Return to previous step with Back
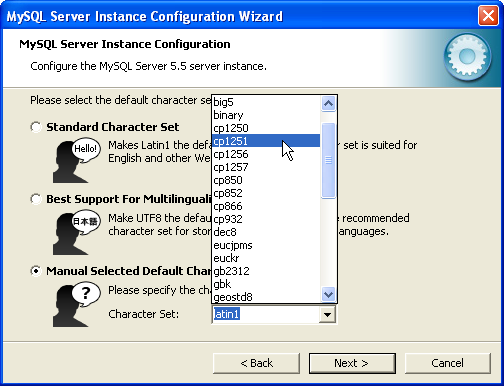 [256, 363]
